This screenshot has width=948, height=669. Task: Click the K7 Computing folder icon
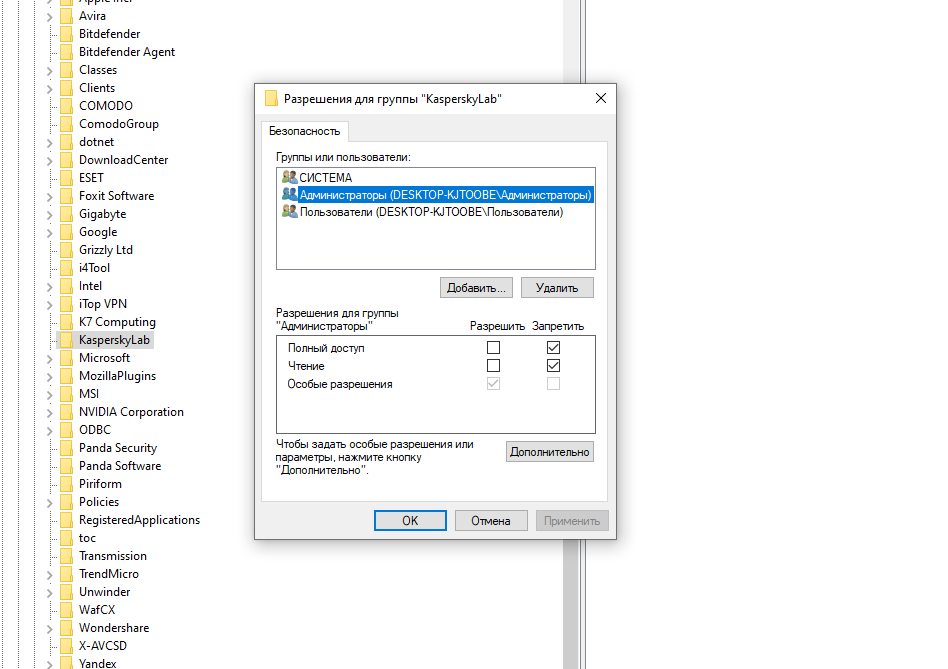click(x=67, y=322)
